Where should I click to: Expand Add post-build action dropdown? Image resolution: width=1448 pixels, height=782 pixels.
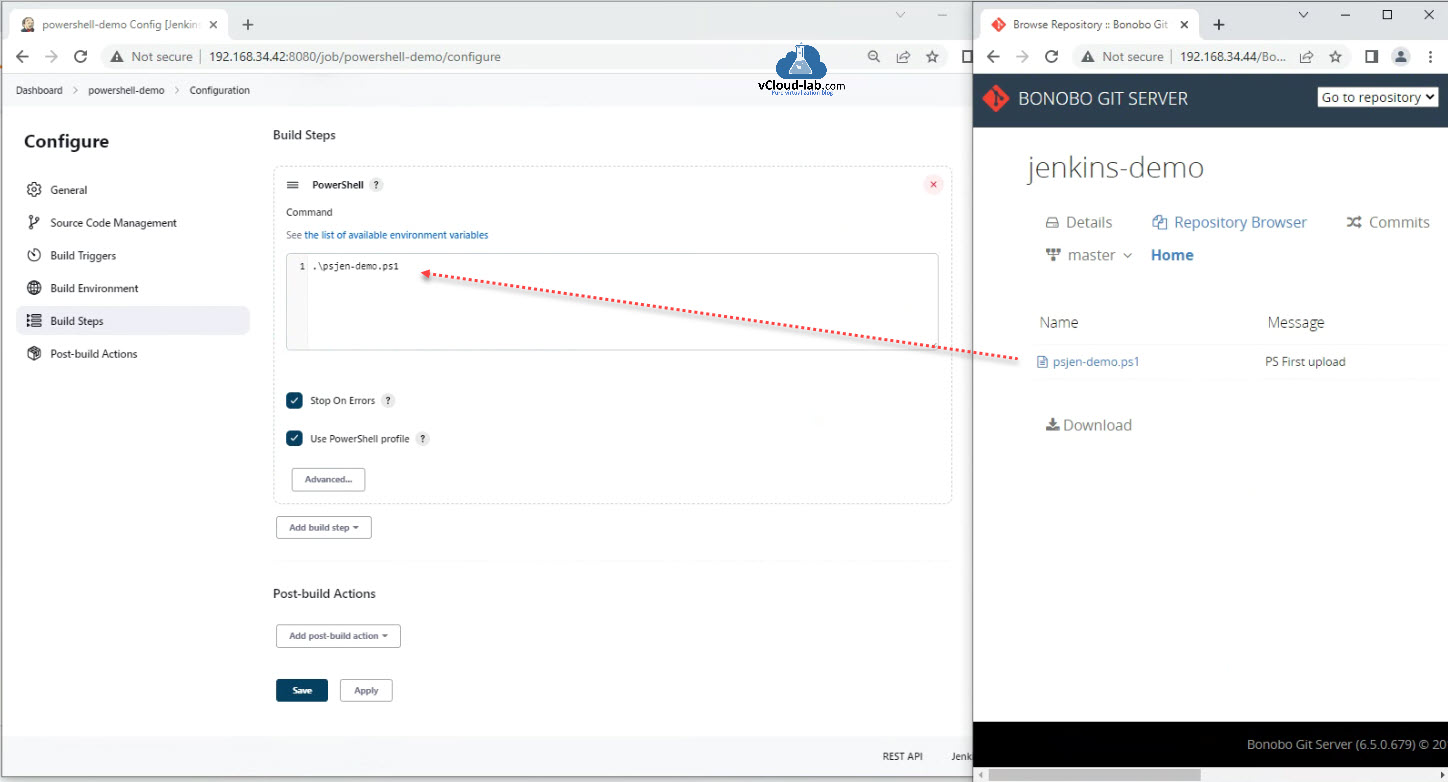click(338, 636)
